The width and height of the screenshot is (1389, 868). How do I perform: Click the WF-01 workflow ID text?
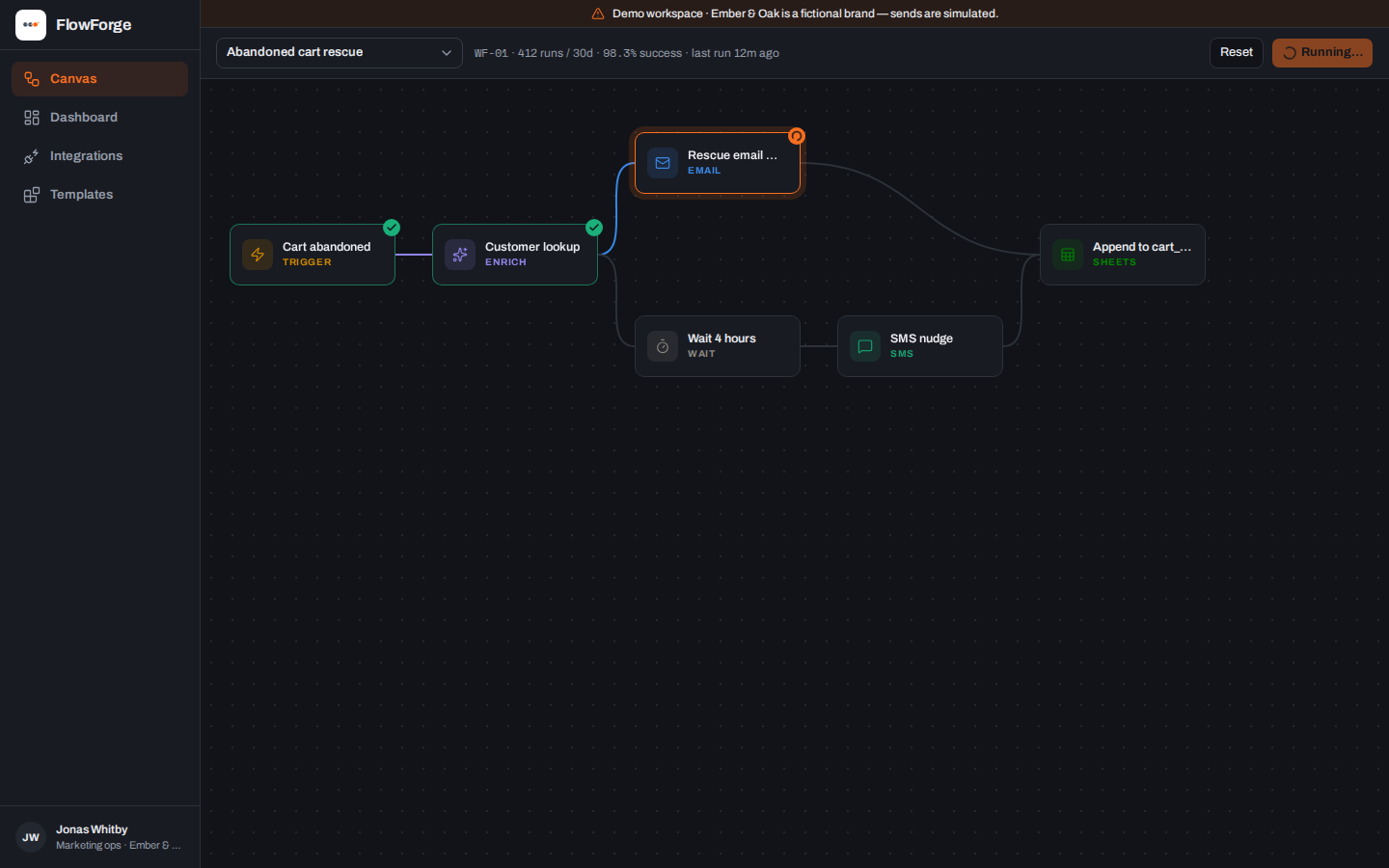tap(491, 53)
